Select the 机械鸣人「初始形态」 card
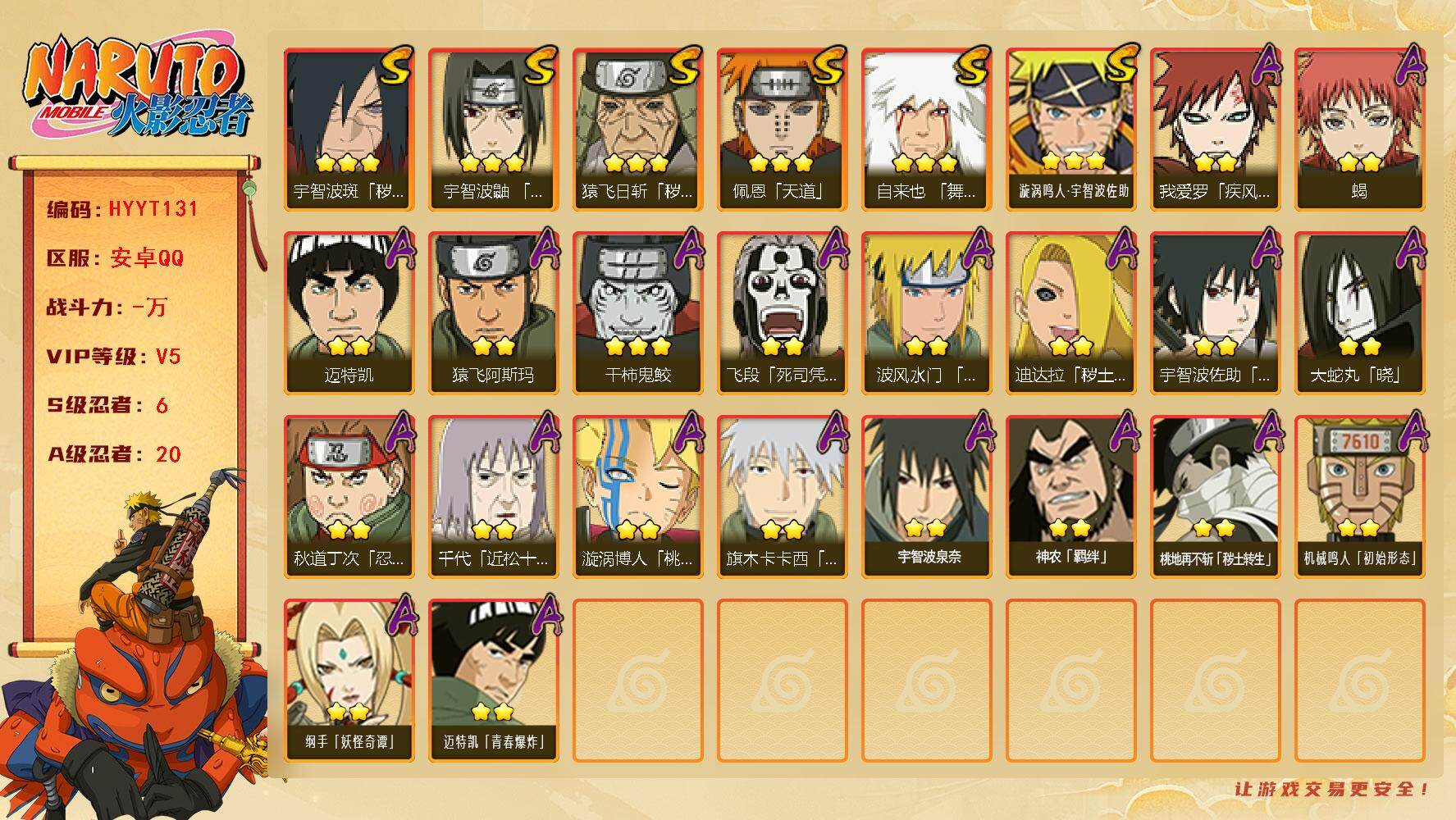 click(1359, 497)
